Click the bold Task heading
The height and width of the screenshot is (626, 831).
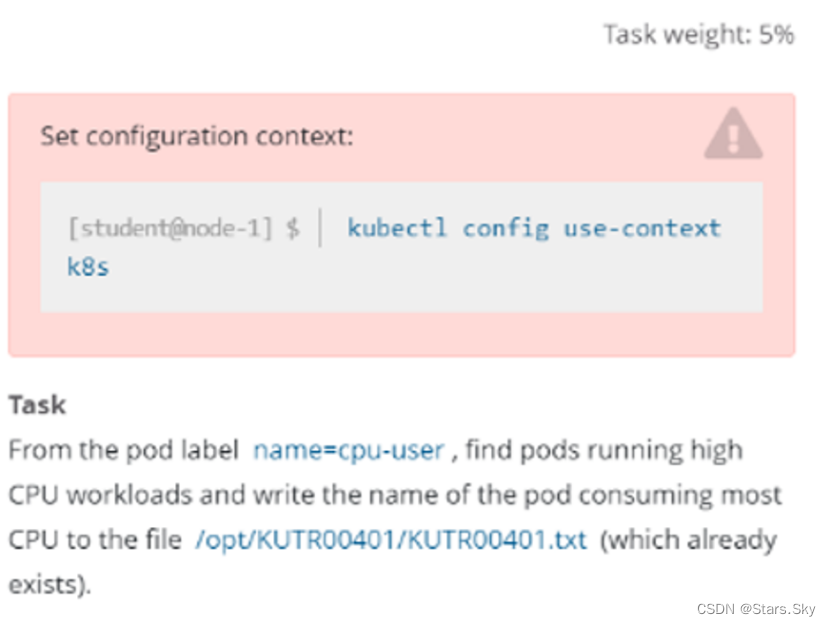click(37, 405)
